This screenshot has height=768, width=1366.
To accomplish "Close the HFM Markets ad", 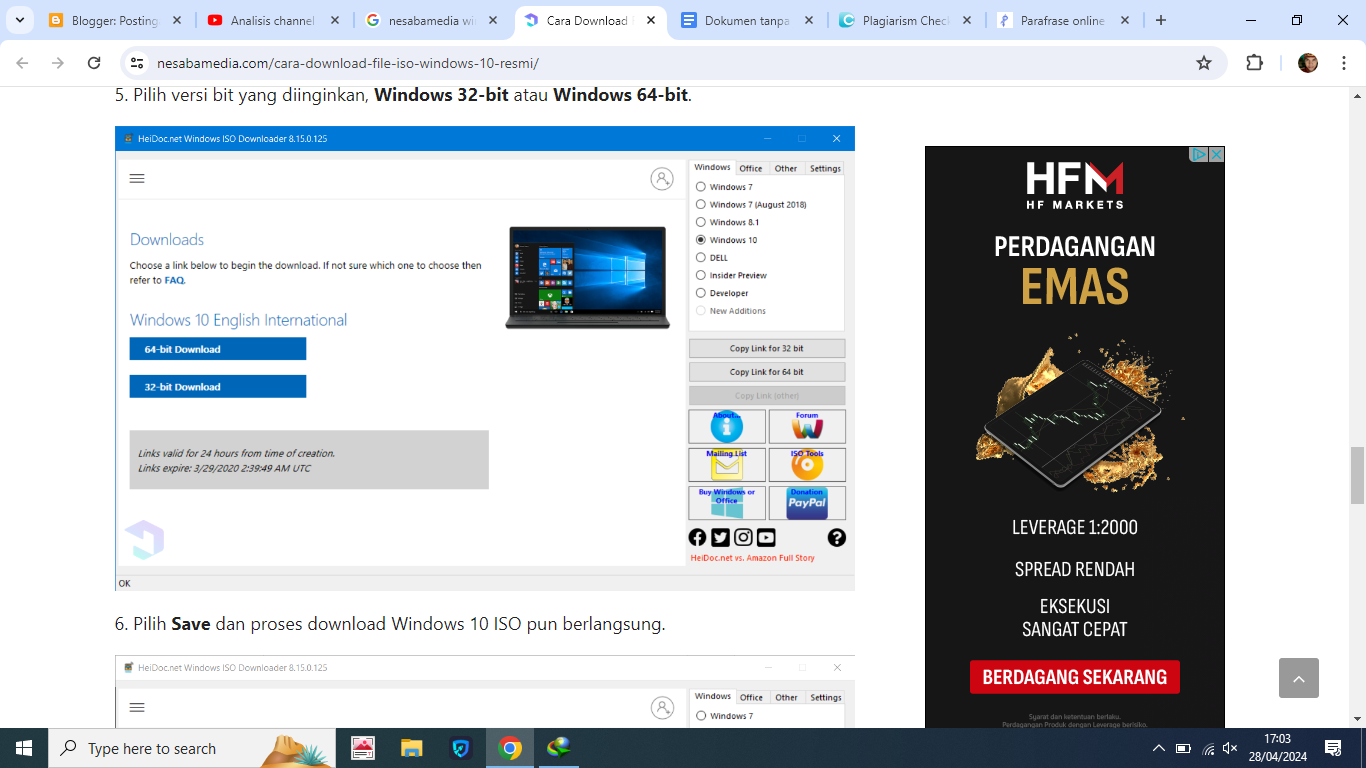I will pos(1216,154).
